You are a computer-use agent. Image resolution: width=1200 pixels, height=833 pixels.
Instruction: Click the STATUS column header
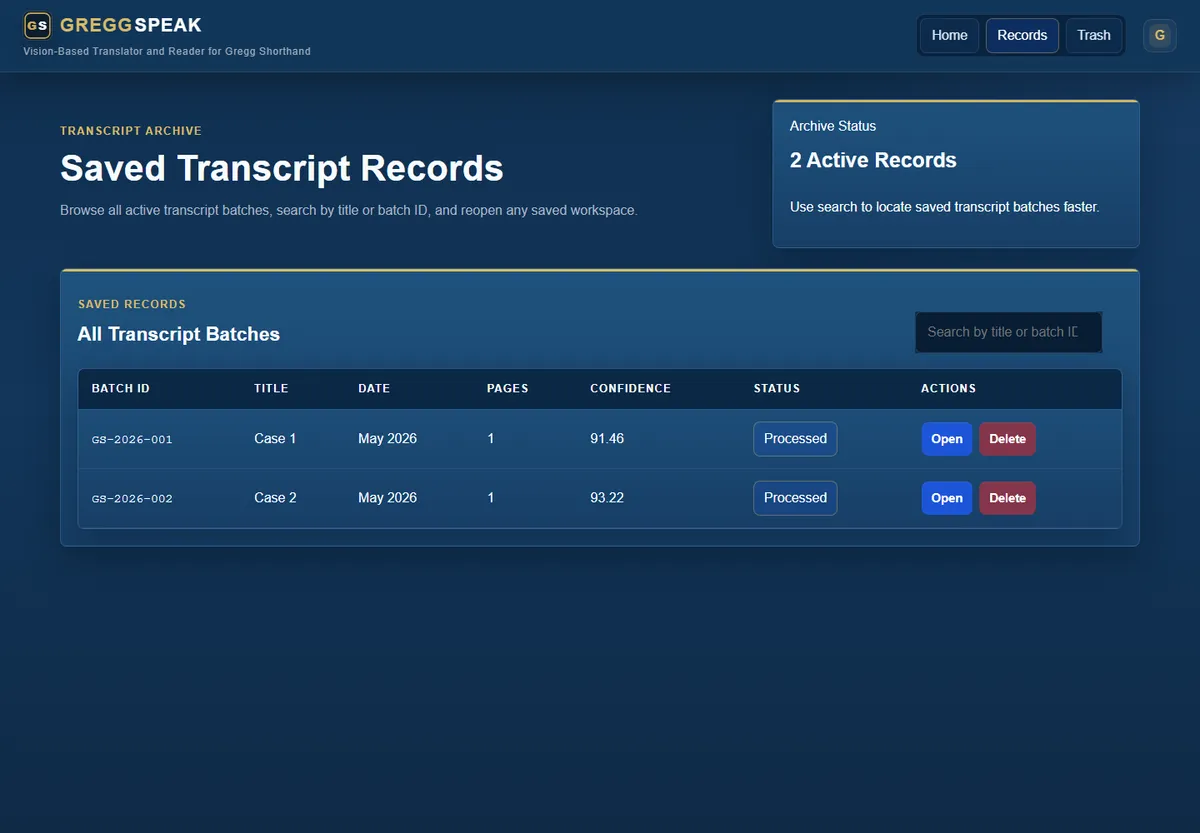point(777,388)
